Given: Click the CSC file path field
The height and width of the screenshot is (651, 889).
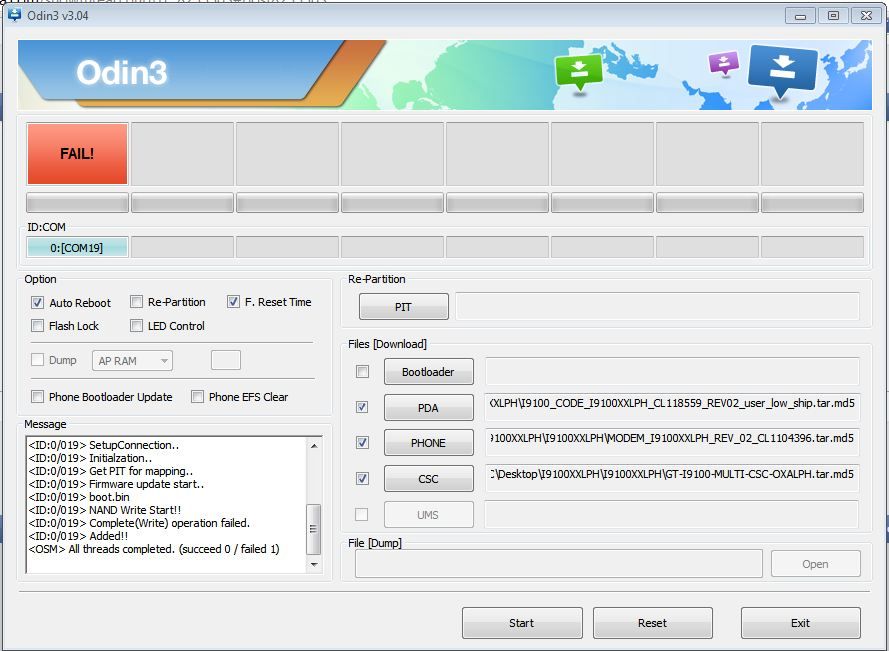Looking at the screenshot, I should (672, 478).
